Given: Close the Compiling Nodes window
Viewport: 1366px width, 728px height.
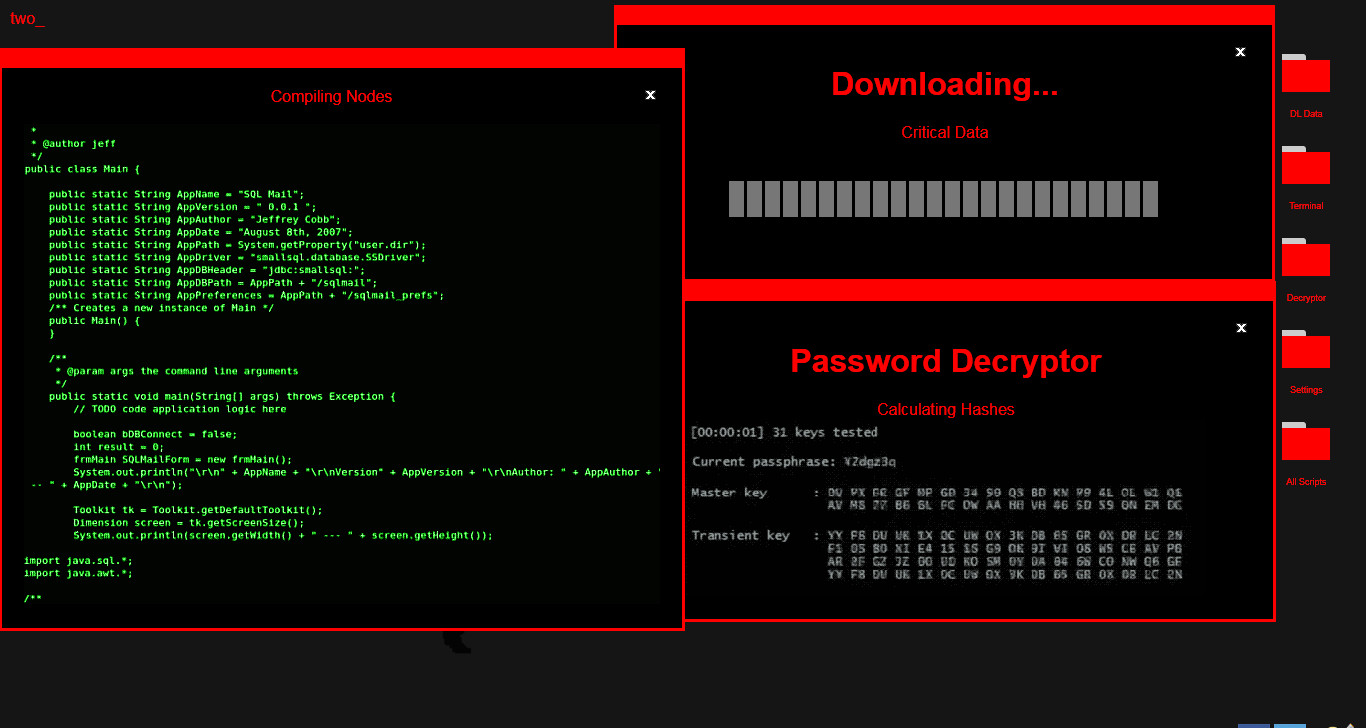Looking at the screenshot, I should coord(650,95).
